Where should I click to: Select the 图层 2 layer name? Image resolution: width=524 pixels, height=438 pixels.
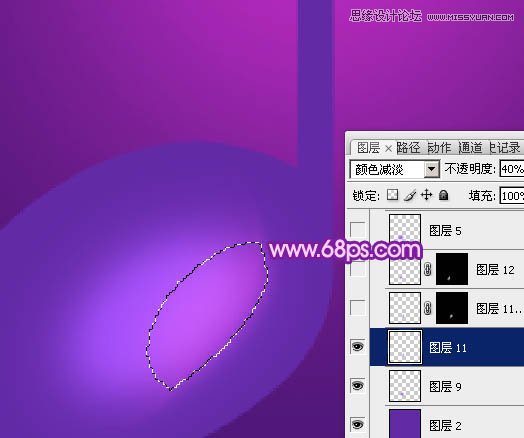tap(445, 426)
